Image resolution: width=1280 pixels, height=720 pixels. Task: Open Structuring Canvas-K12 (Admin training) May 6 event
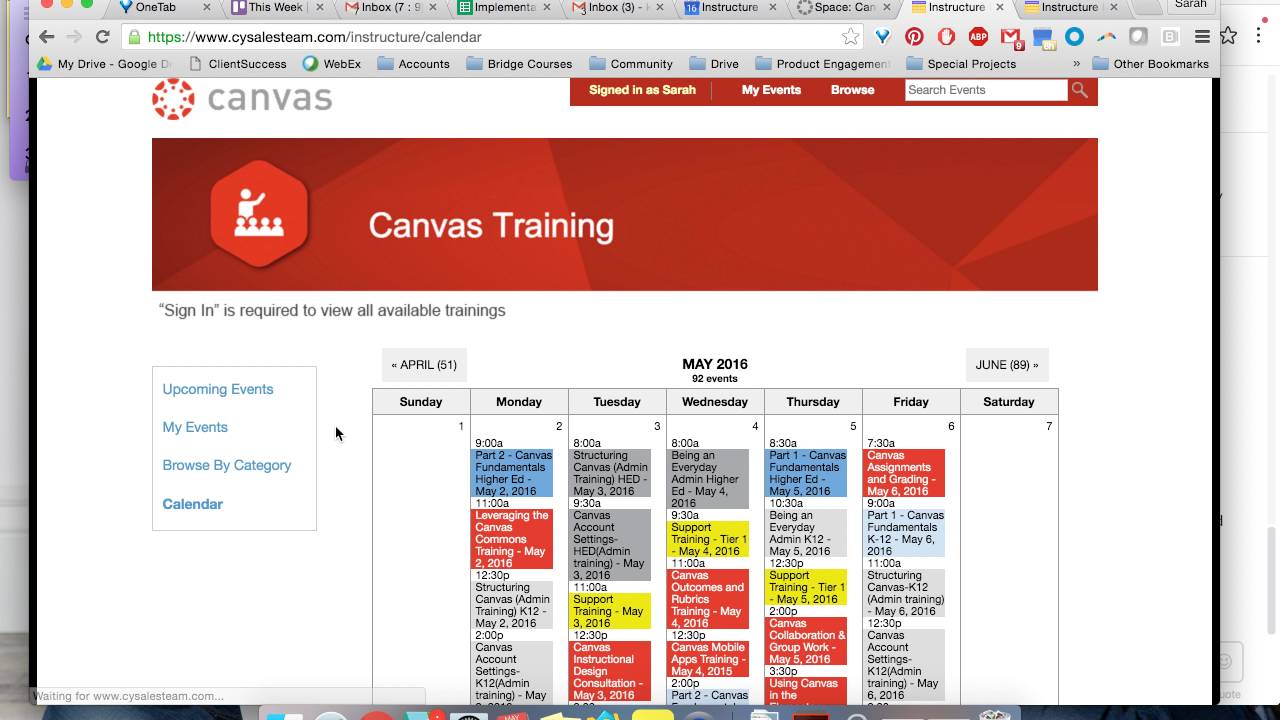[x=904, y=593]
